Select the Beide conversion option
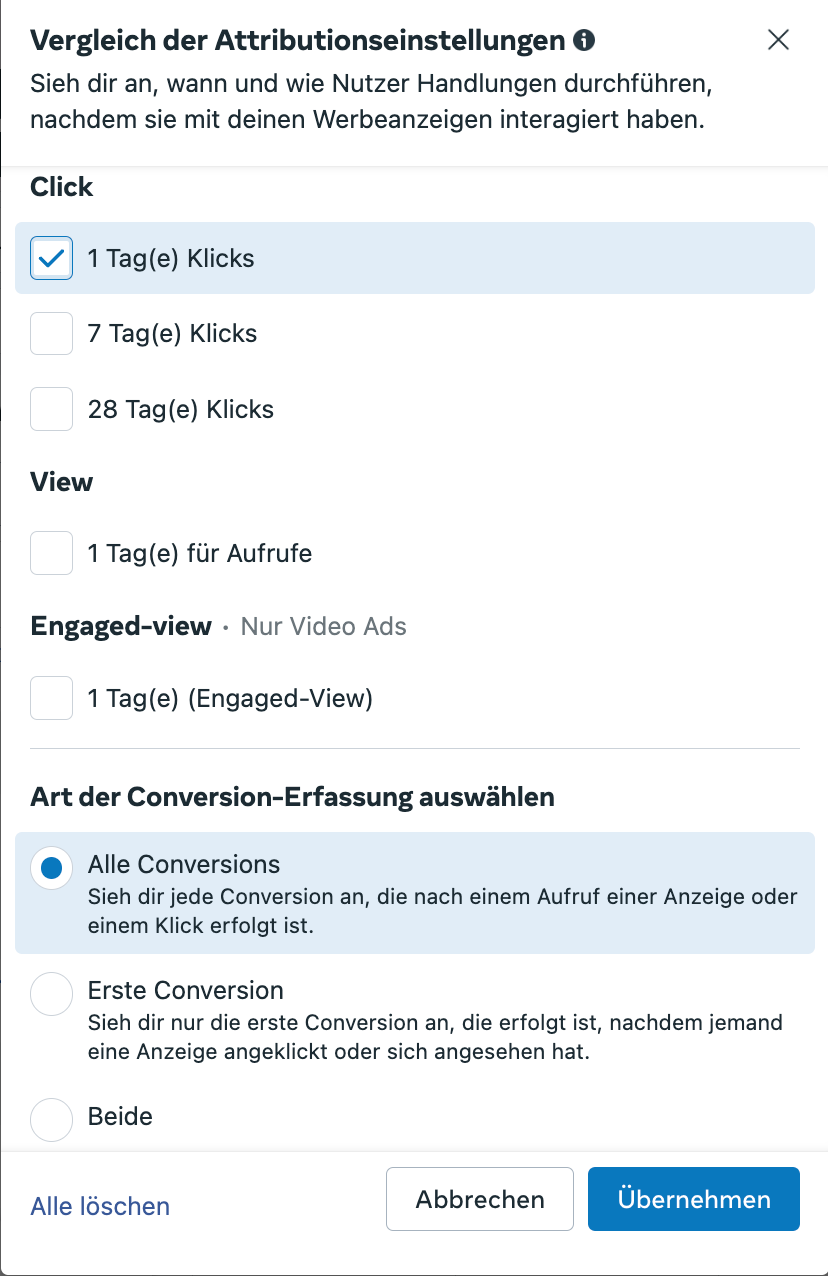The image size is (828, 1276). click(x=51, y=1120)
